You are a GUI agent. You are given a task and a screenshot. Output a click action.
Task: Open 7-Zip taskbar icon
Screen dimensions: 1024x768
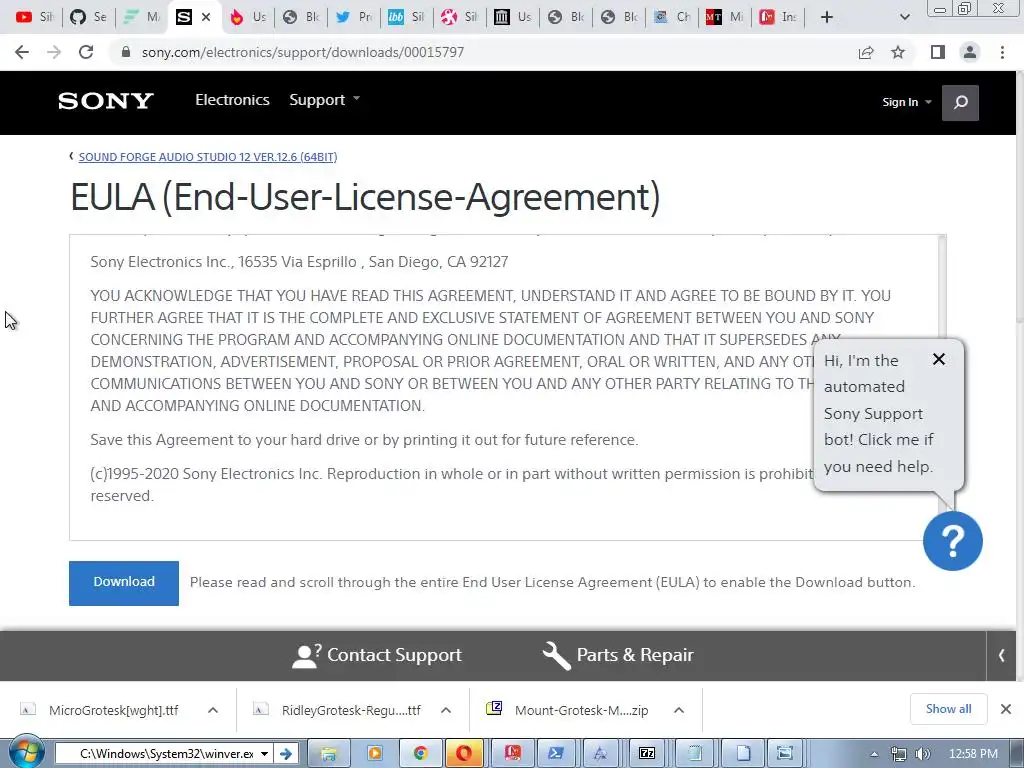[647, 754]
